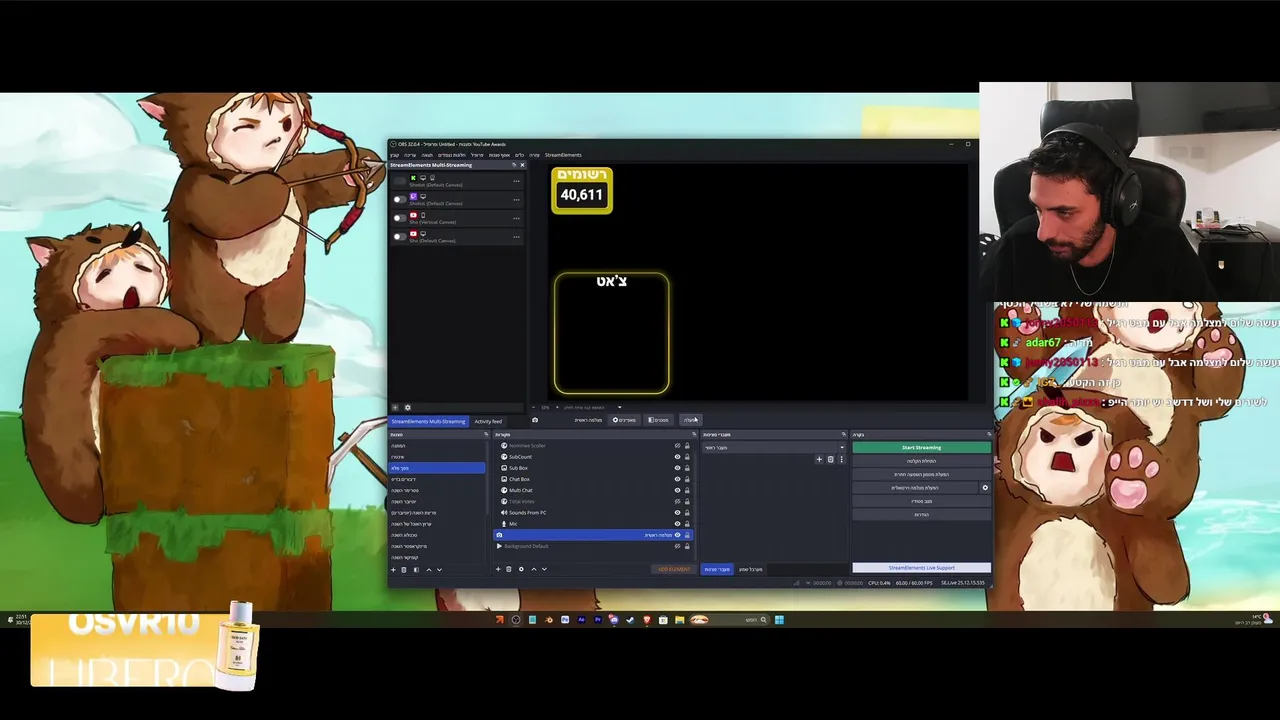Pop out the StreamElements Multi-Streaming dock
Image resolution: width=1280 pixels, height=720 pixels.
(514, 165)
